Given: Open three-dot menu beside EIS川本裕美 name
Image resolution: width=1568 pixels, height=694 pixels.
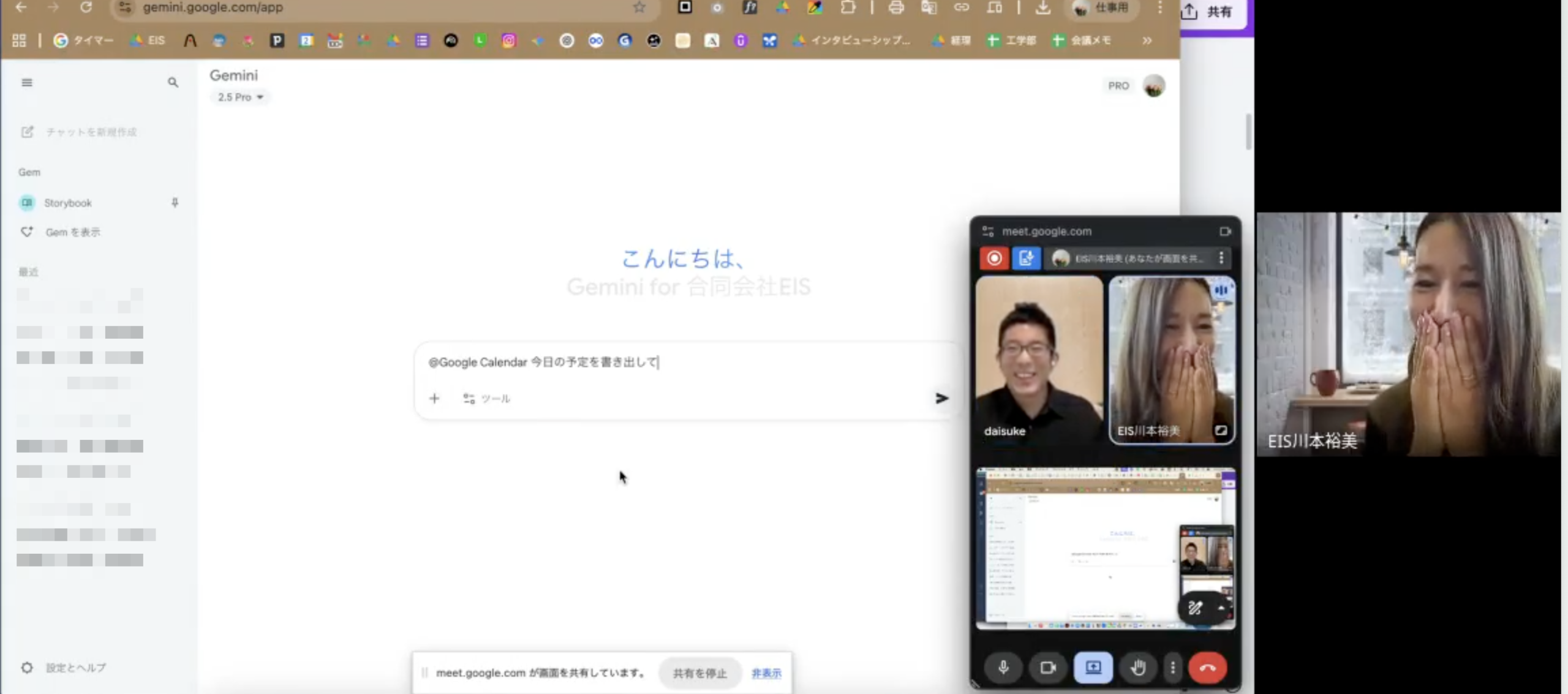Looking at the screenshot, I should 1221,258.
